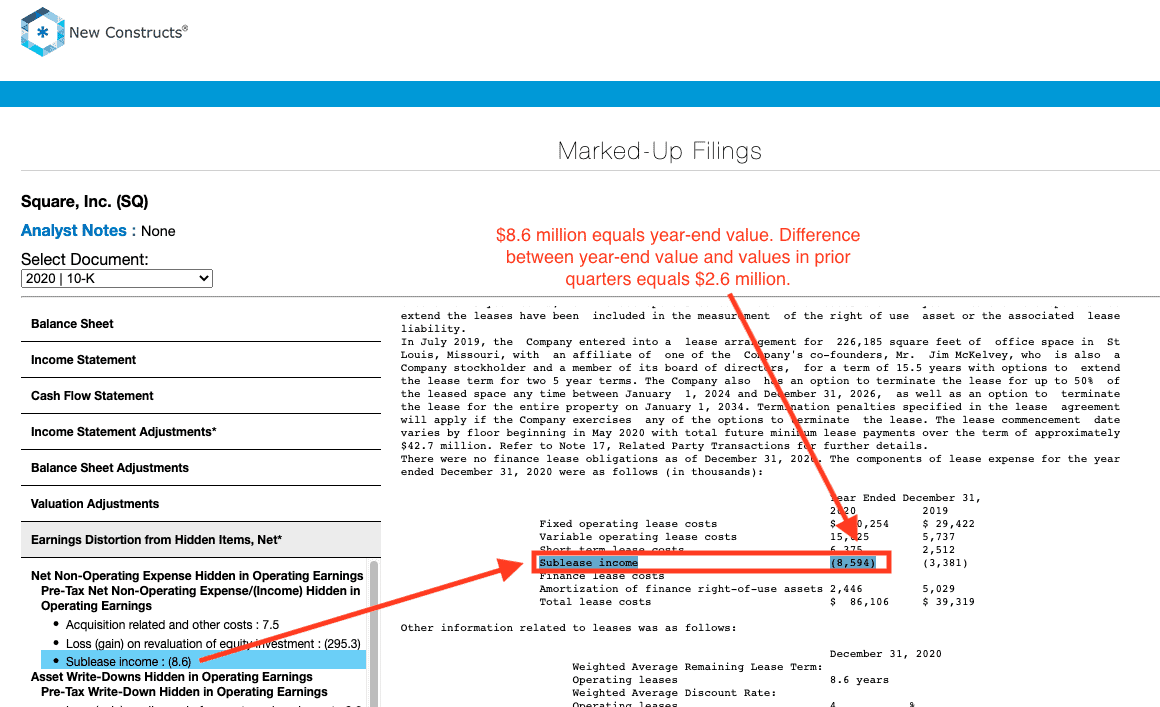Click Pre-Tax Net Non-Operating Expense/(Income) Hidden heading

click(x=200, y=598)
